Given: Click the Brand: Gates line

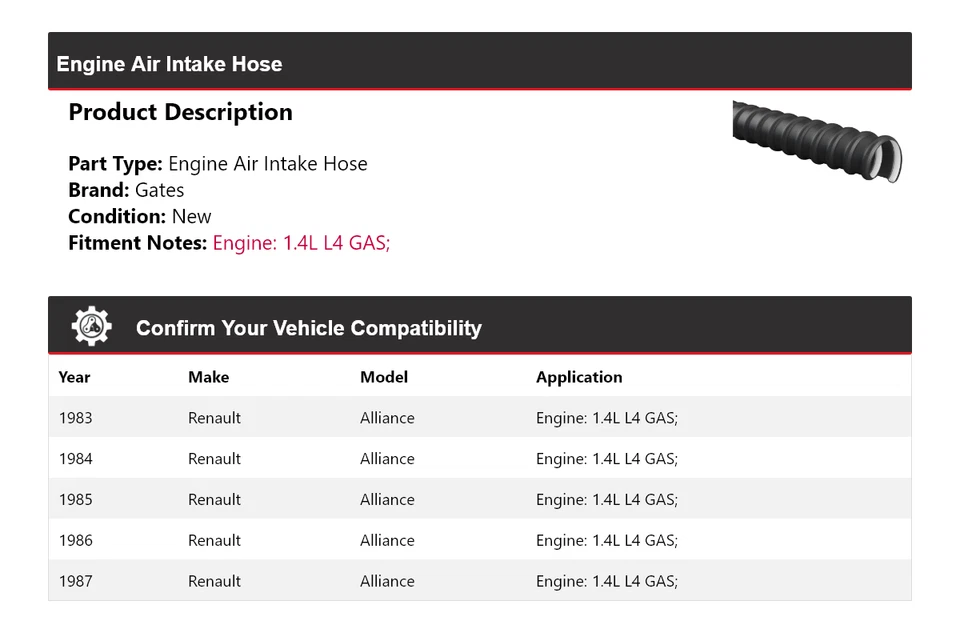Looking at the screenshot, I should [x=126, y=190].
